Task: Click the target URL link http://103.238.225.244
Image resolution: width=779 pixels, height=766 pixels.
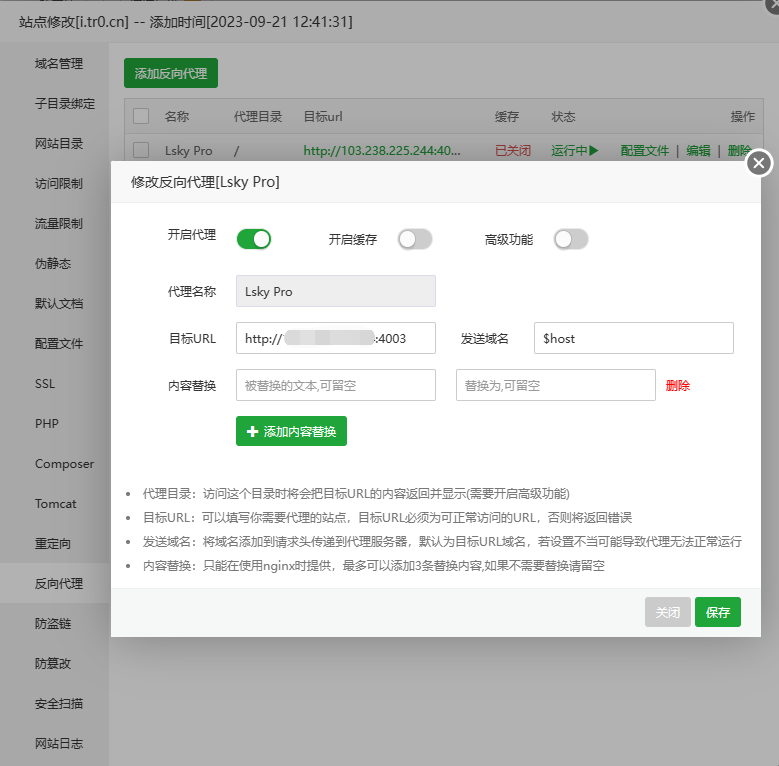Action: [x=382, y=151]
